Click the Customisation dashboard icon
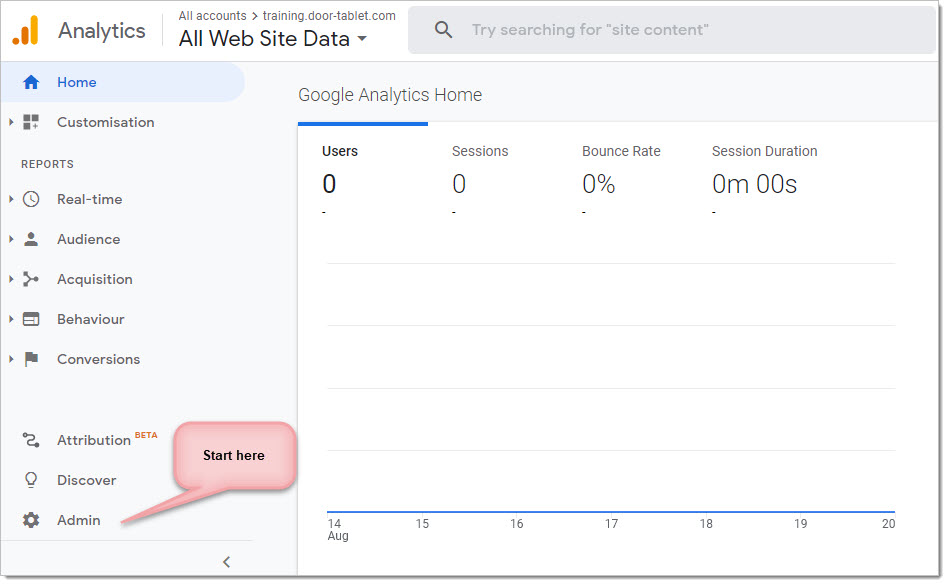Image resolution: width=947 pixels, height=584 pixels. click(31, 122)
